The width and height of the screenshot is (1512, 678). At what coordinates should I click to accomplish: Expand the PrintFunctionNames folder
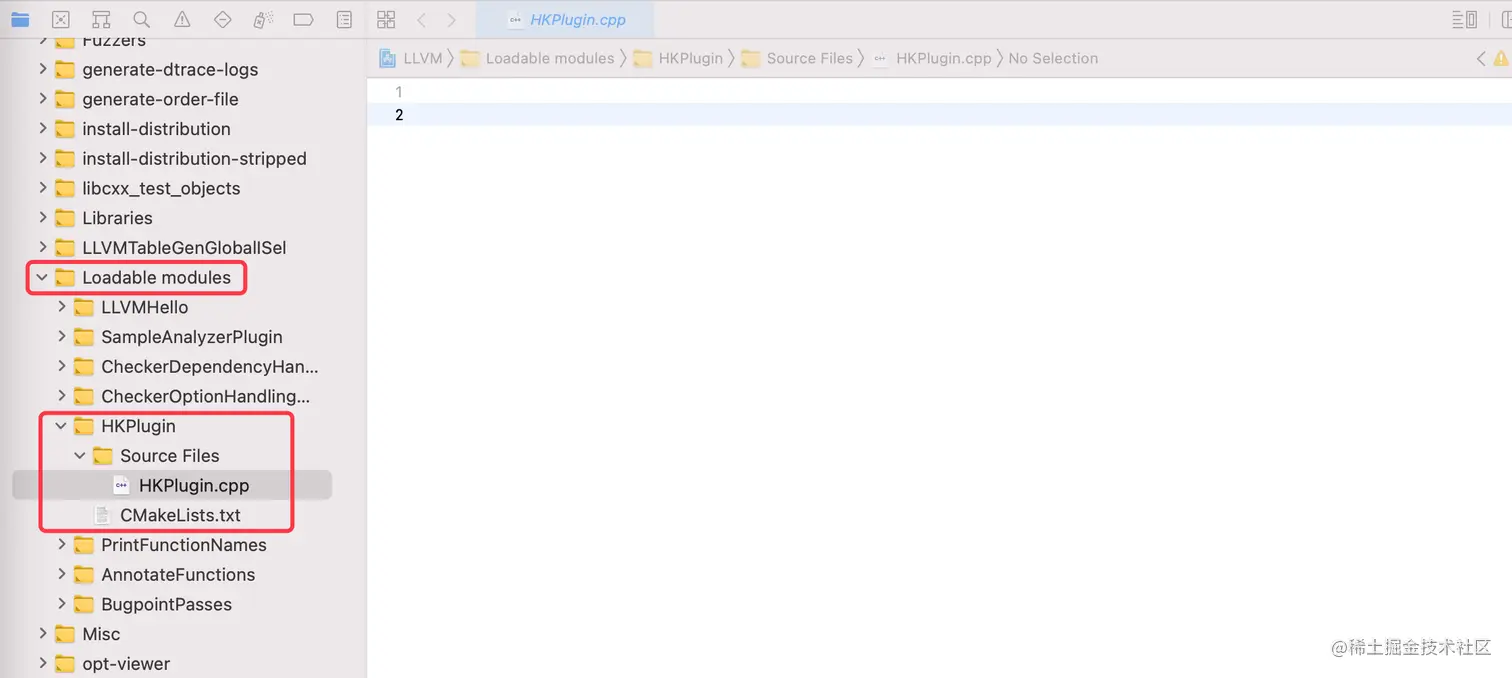(x=61, y=545)
